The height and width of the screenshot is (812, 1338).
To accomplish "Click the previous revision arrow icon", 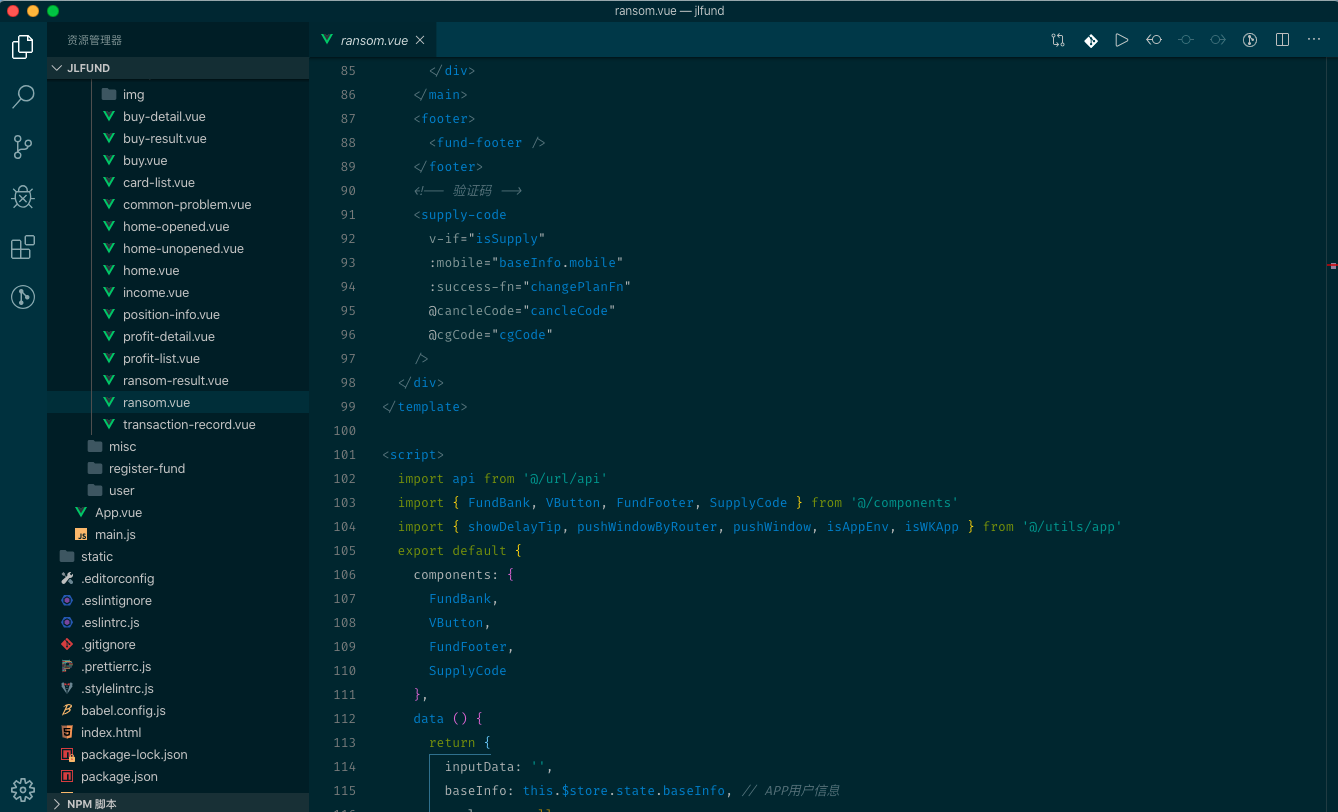I will [1154, 40].
